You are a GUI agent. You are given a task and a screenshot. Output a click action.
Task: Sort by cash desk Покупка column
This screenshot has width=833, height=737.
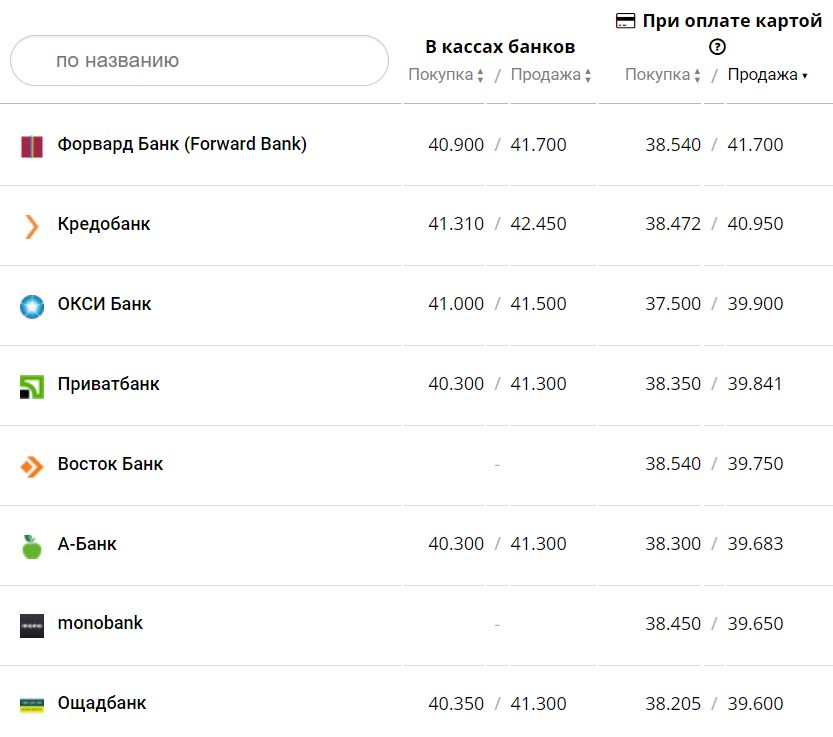click(x=446, y=75)
